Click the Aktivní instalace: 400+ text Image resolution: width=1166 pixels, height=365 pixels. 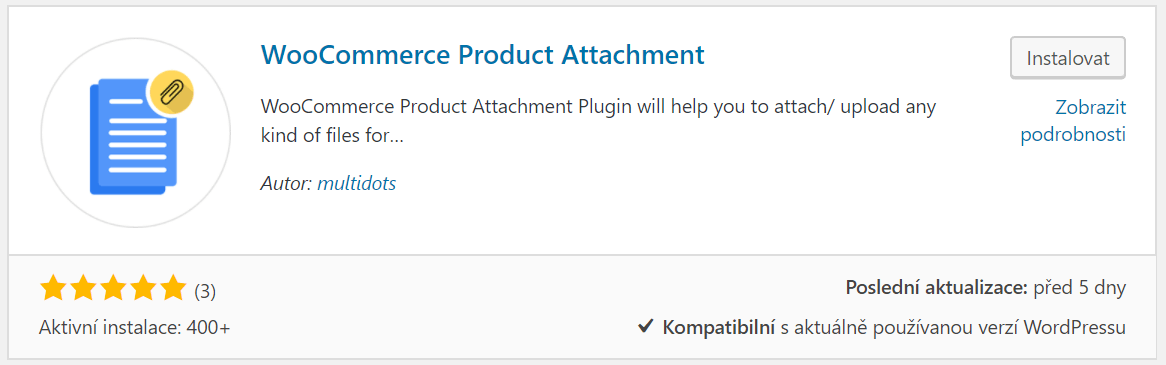coord(135,327)
